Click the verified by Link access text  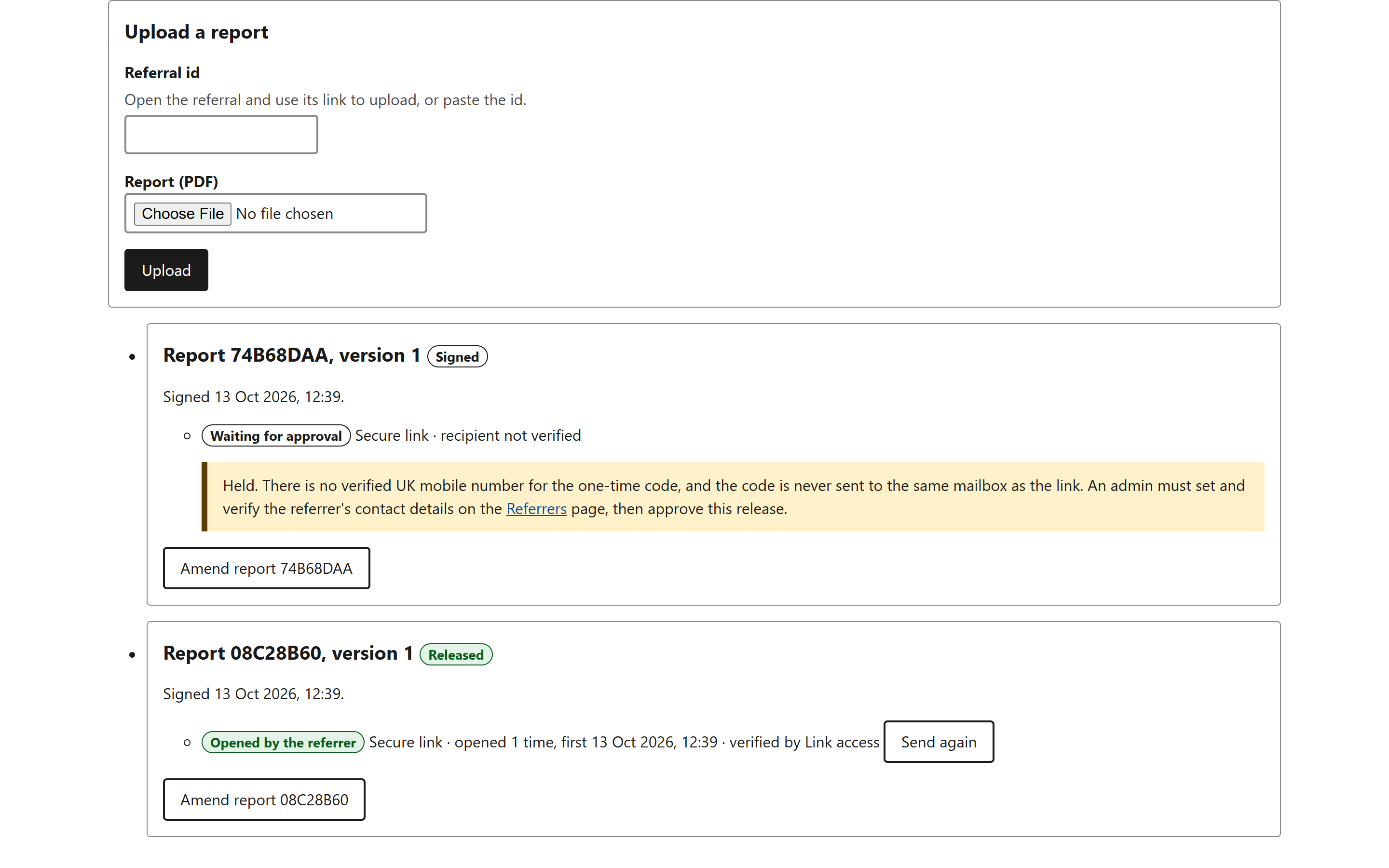click(x=804, y=742)
